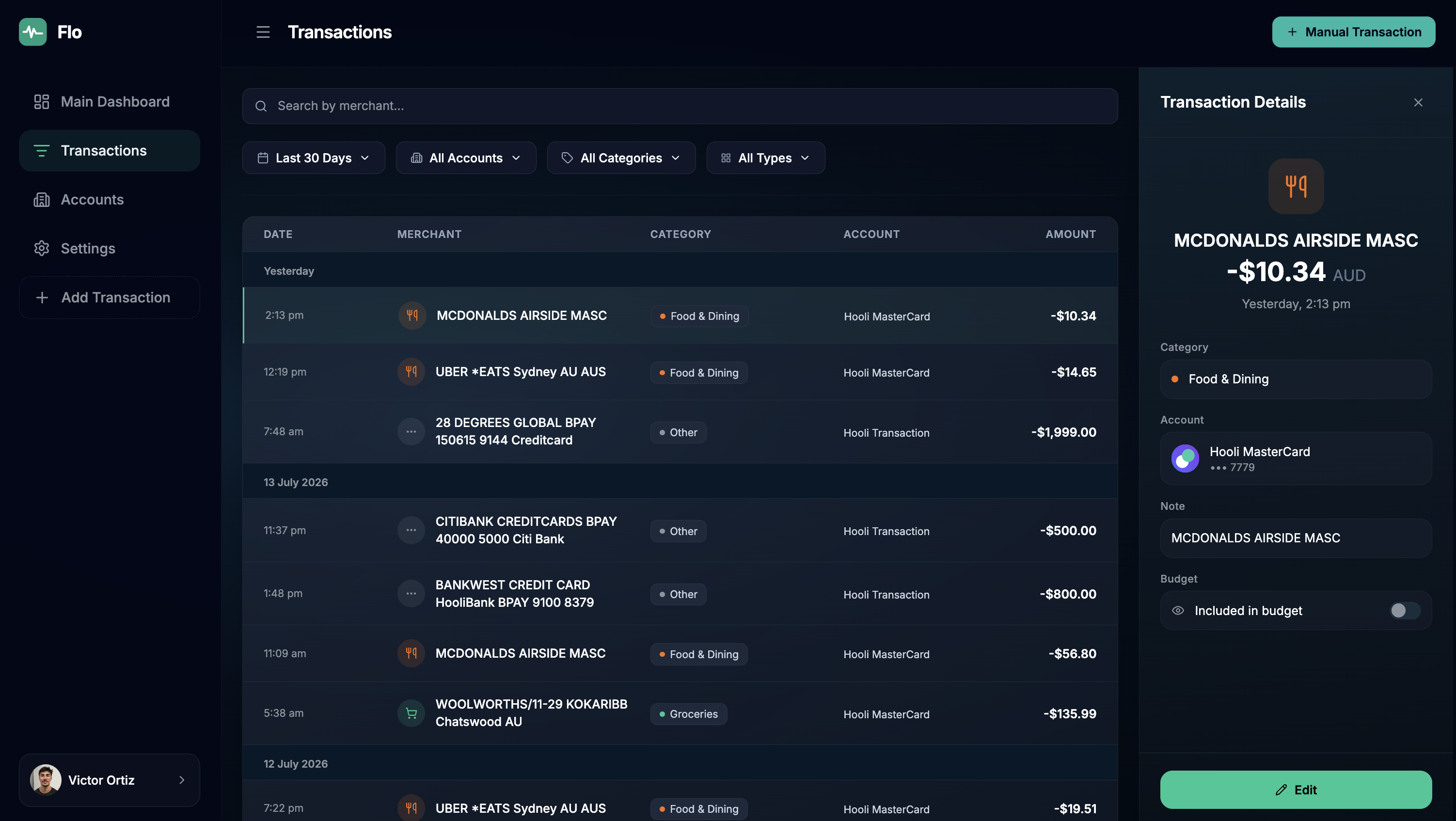
Task: Click the Other tag on Citibank row
Action: [x=678, y=531]
